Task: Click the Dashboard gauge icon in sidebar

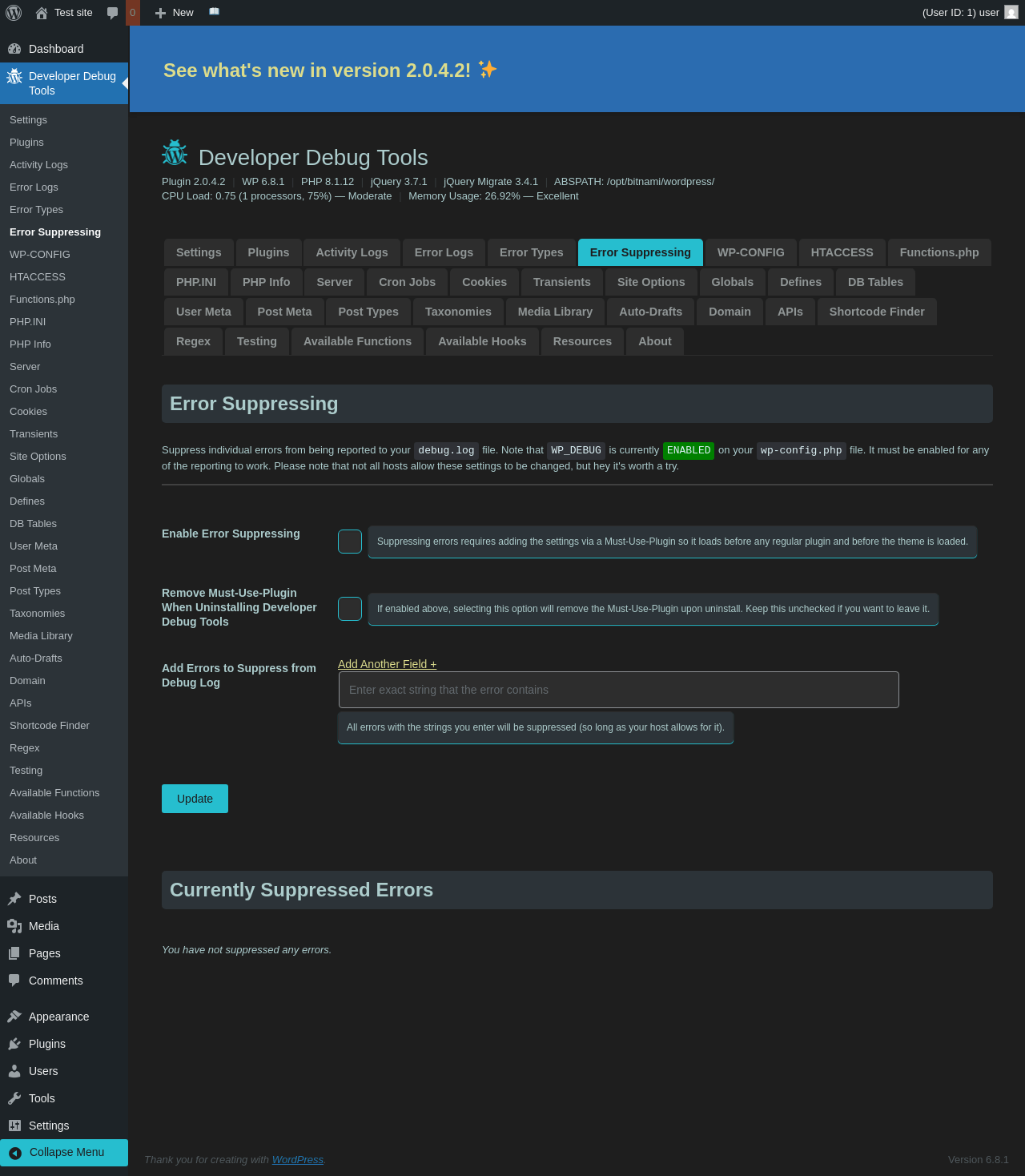Action: [x=14, y=49]
